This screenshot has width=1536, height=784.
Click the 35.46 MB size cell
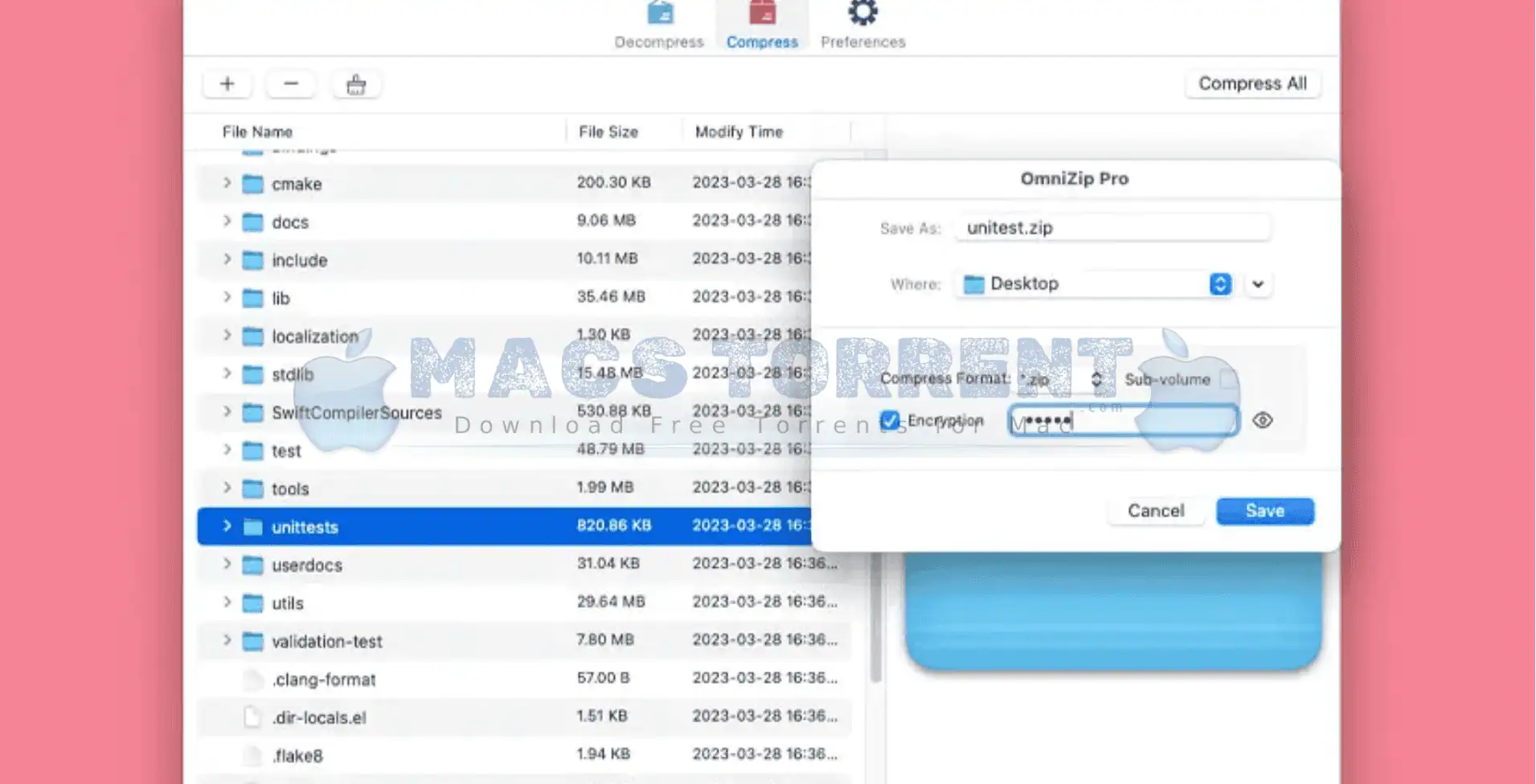click(611, 296)
